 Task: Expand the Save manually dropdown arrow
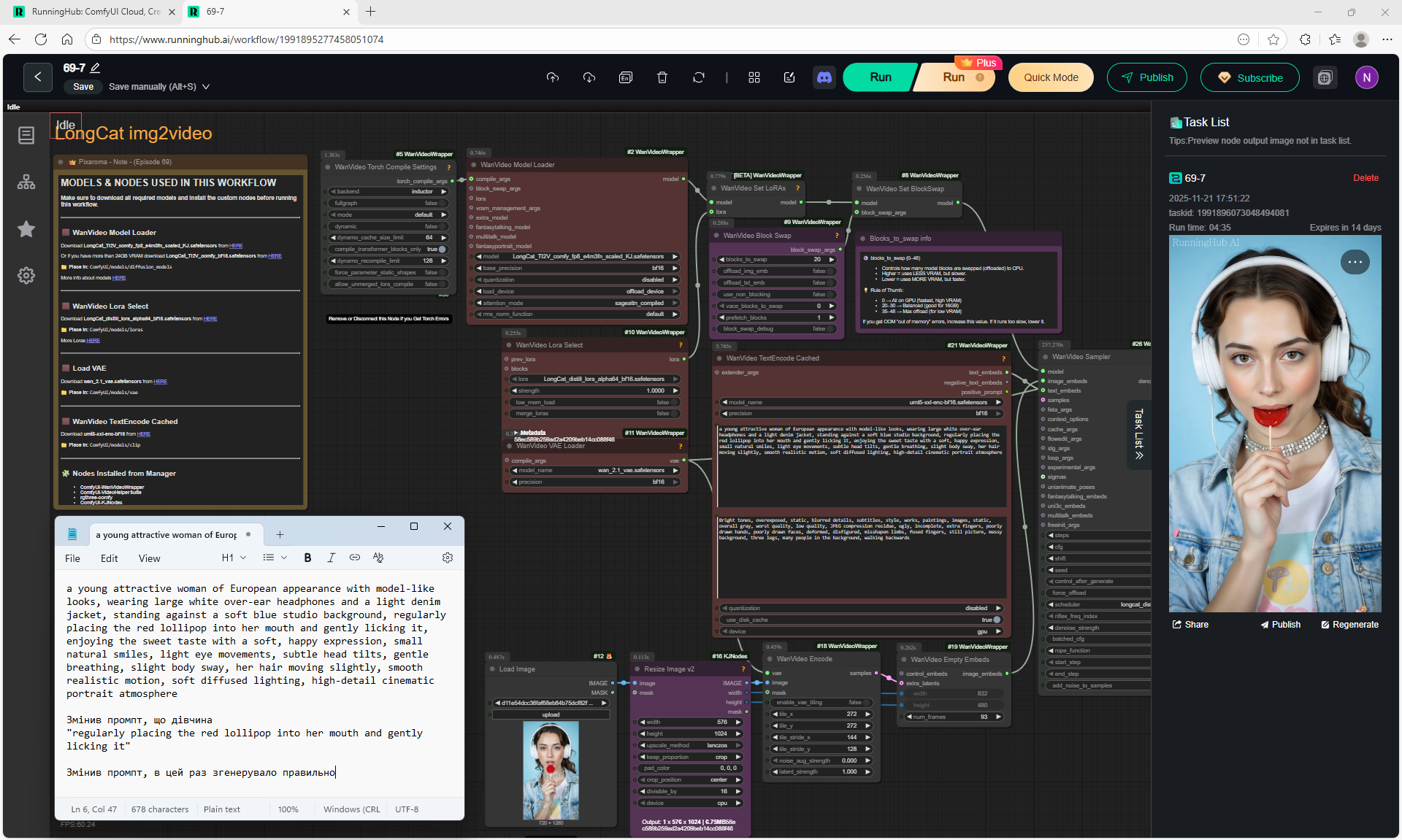(x=206, y=87)
